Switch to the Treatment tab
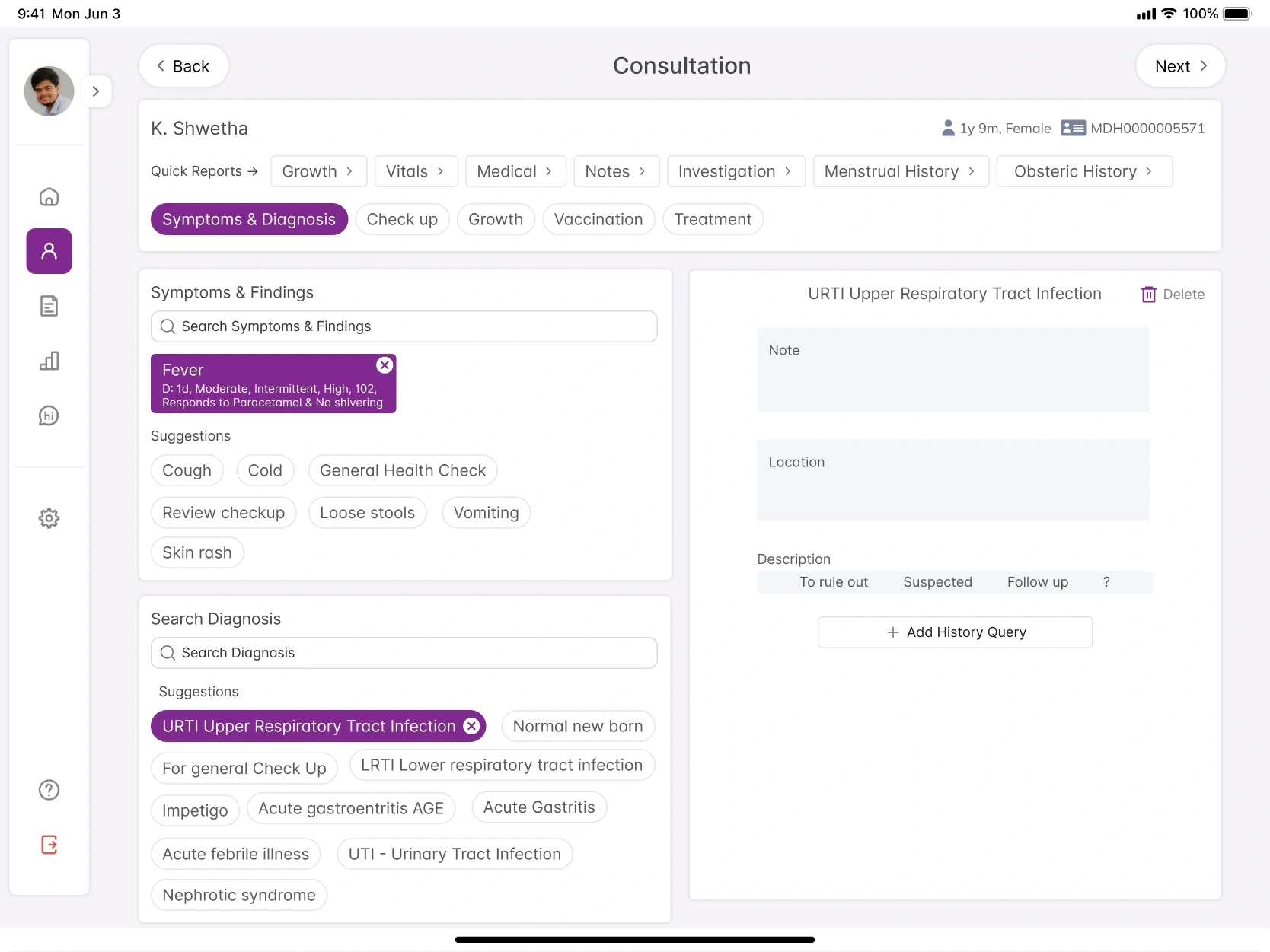 713,219
